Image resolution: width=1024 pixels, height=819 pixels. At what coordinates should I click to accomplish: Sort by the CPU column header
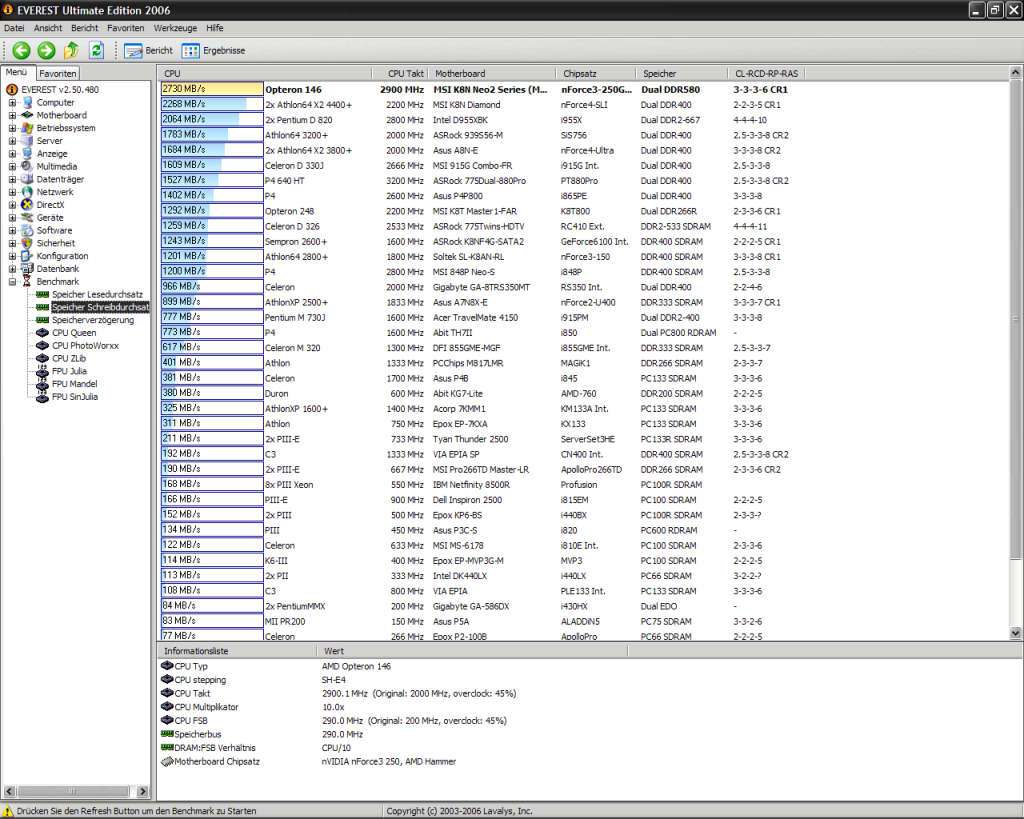265,73
